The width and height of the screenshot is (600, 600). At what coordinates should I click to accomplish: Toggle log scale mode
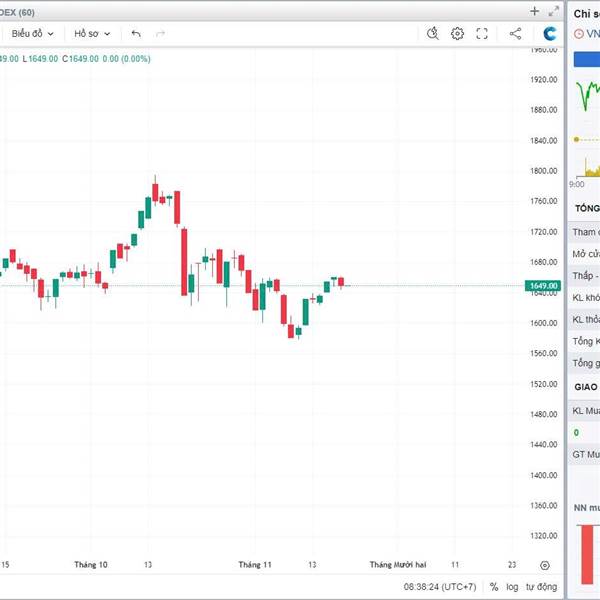pos(513,587)
